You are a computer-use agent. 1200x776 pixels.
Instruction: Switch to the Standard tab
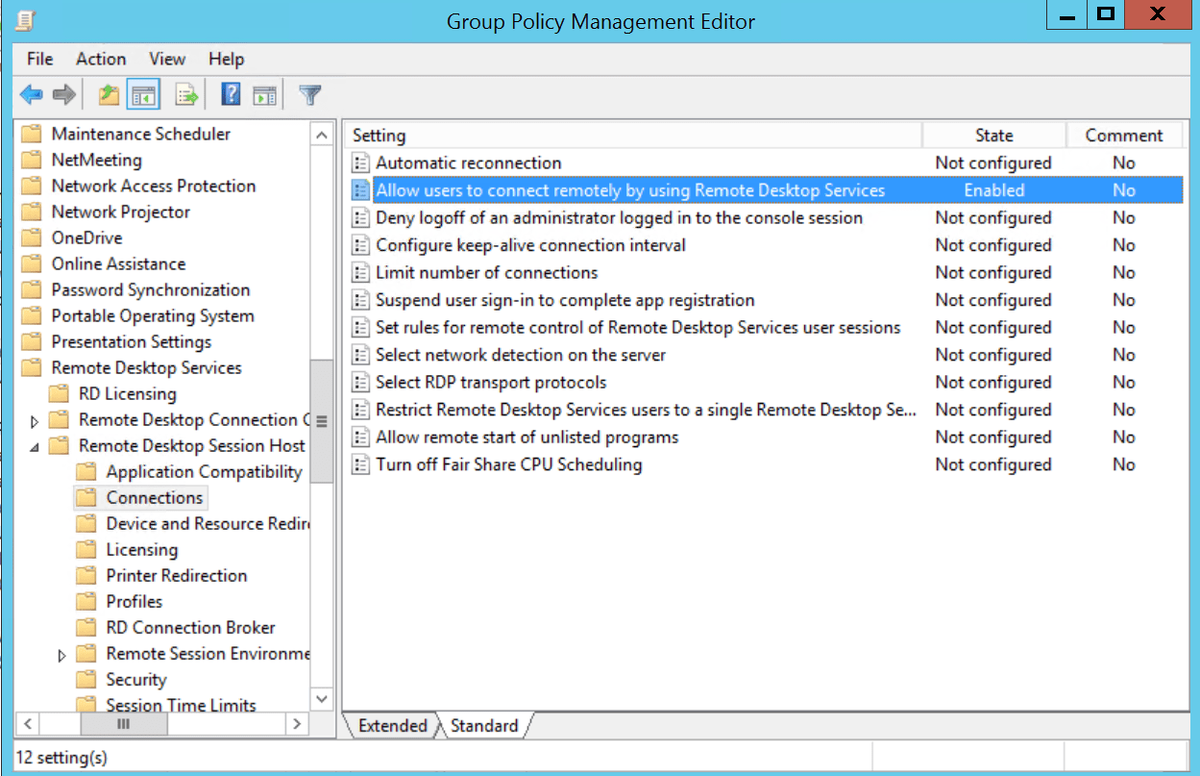(x=485, y=726)
